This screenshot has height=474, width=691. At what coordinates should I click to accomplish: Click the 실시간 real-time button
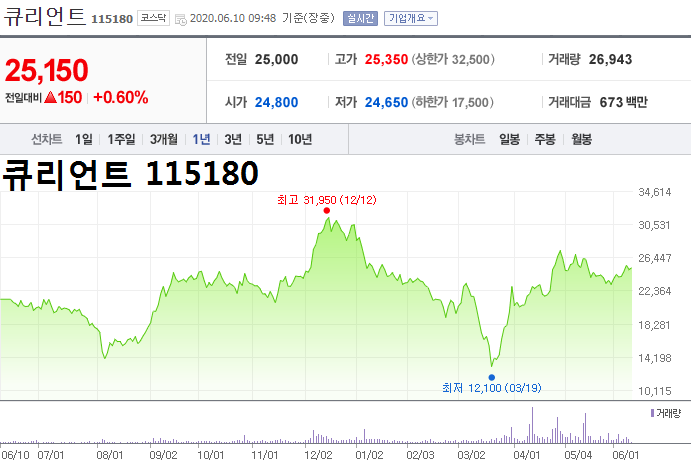tap(360, 19)
